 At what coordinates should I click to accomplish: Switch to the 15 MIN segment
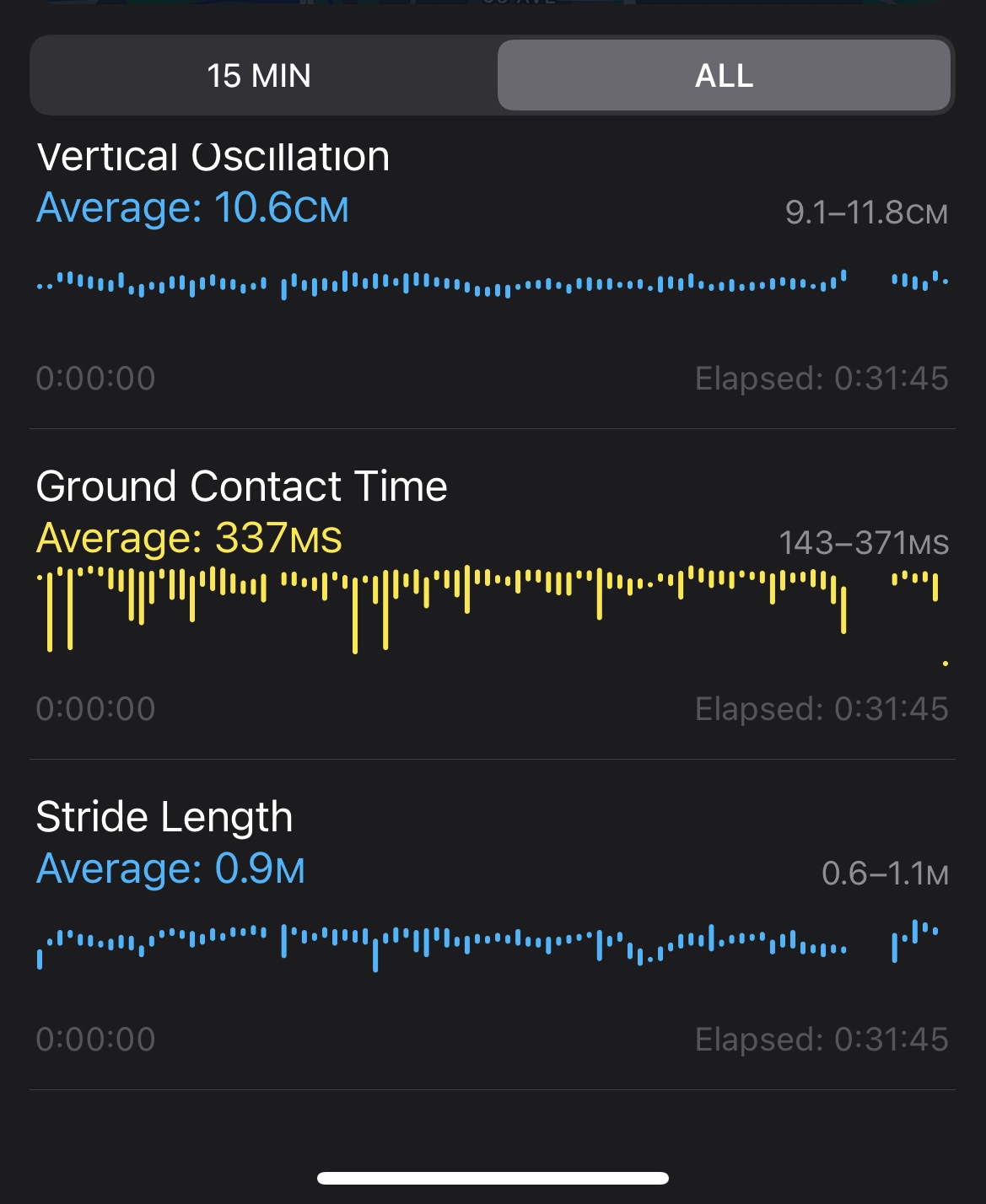[x=259, y=76]
